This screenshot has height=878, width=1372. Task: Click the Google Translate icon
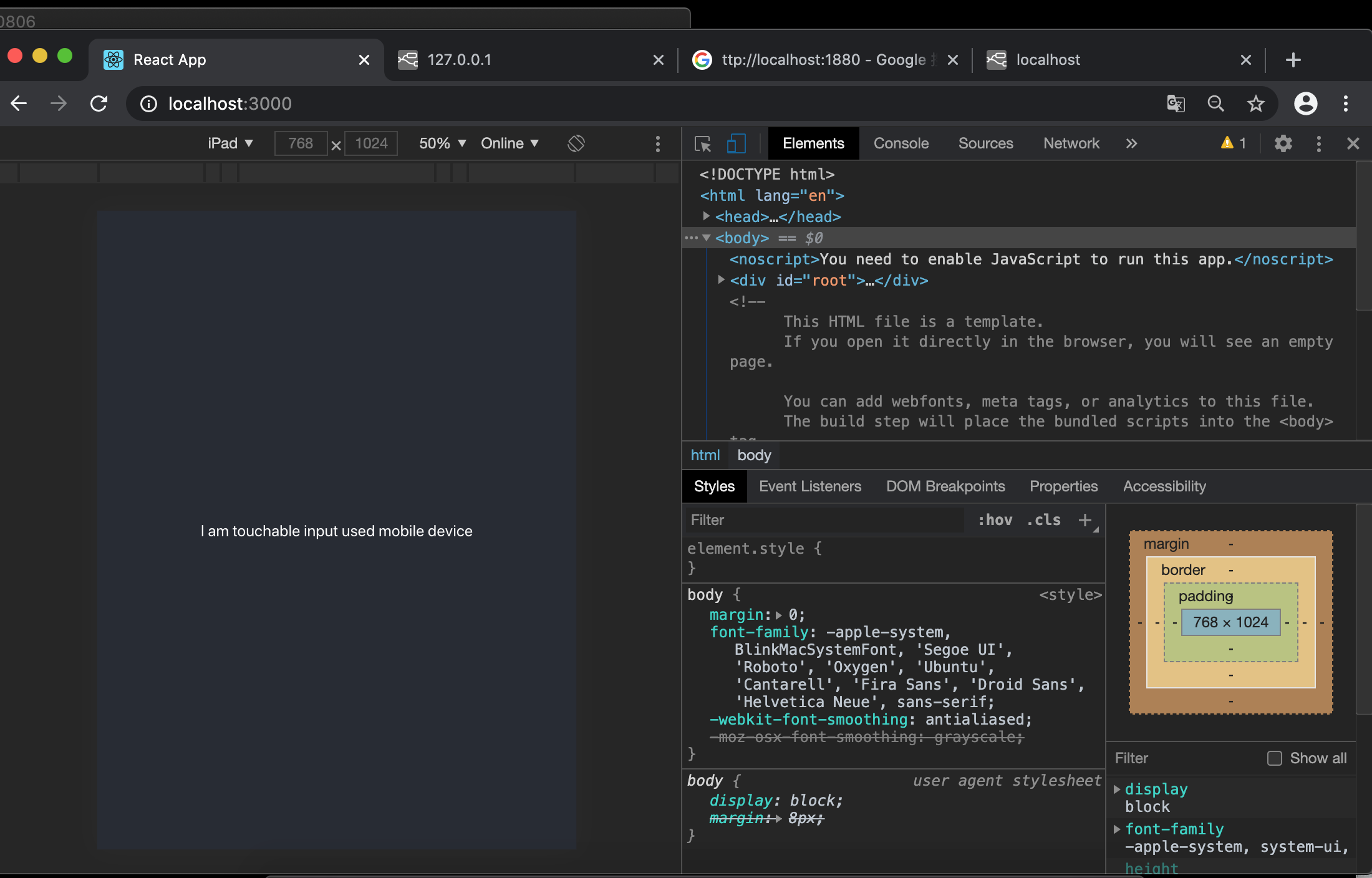click(x=1176, y=104)
